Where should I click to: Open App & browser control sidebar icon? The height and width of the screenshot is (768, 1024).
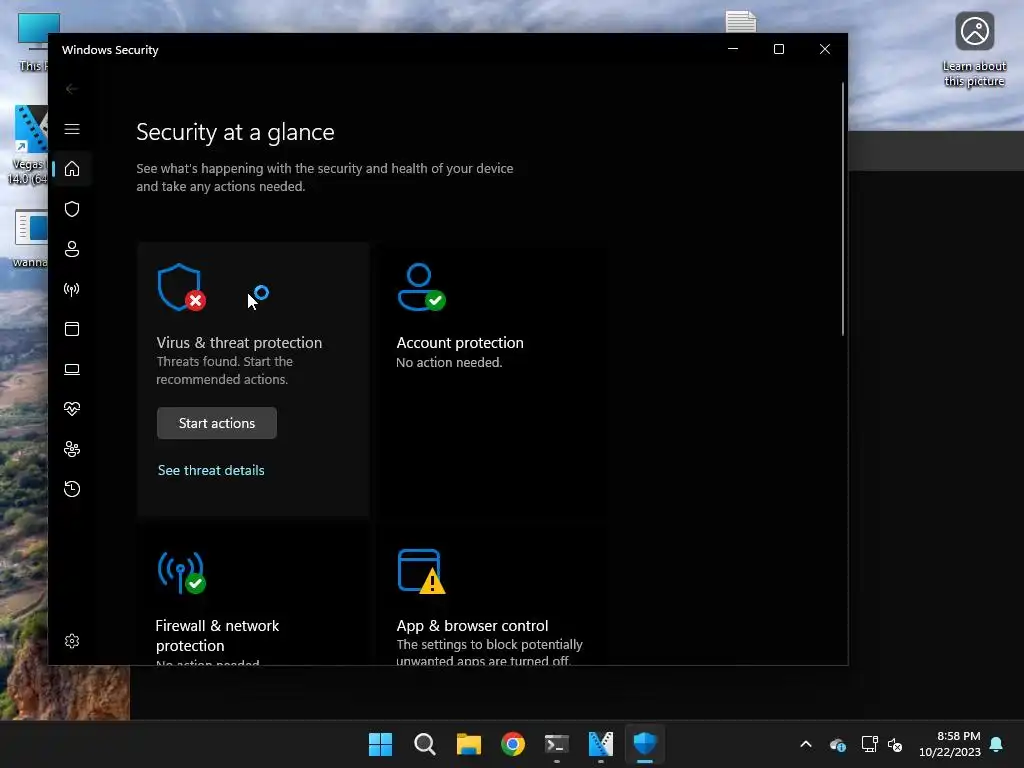(x=72, y=328)
